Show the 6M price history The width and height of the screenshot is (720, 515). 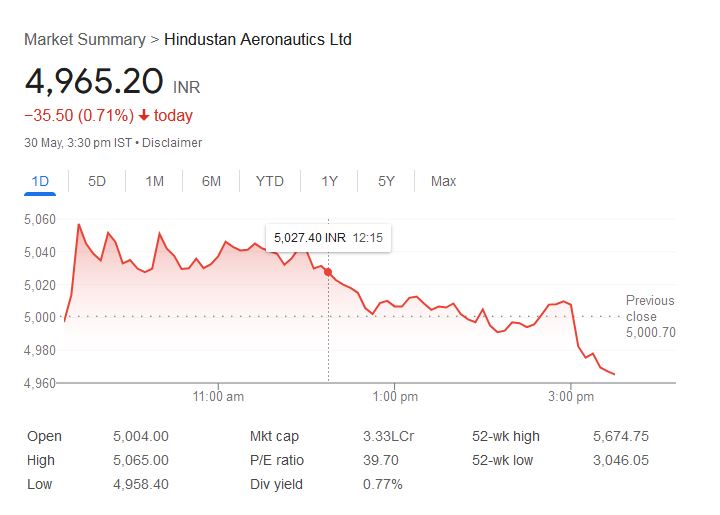(211, 181)
